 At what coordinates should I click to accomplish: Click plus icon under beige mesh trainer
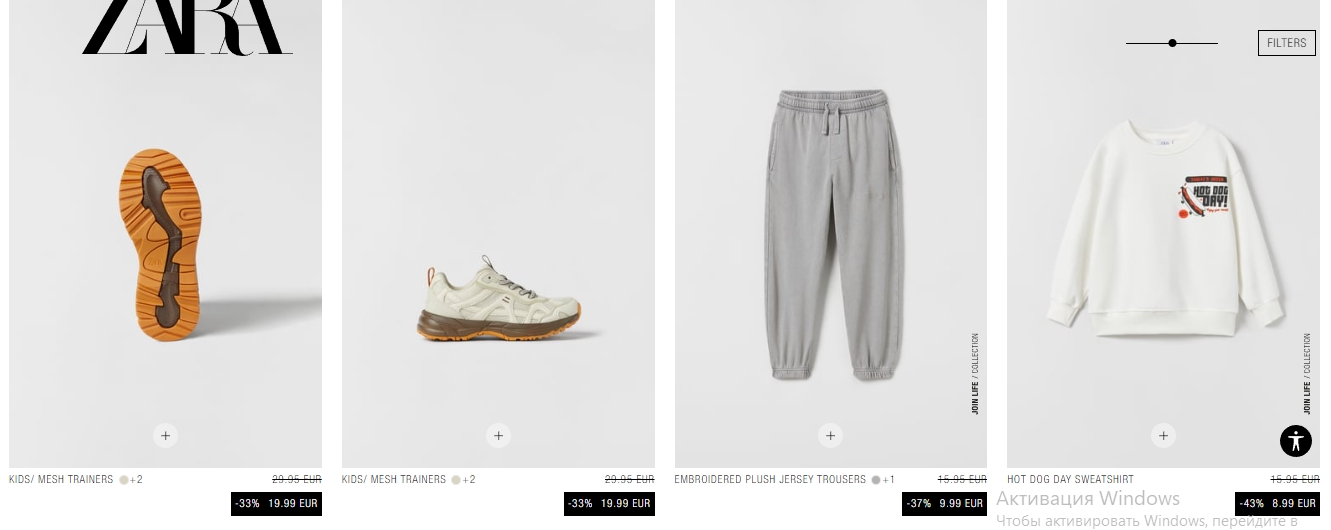(498, 435)
